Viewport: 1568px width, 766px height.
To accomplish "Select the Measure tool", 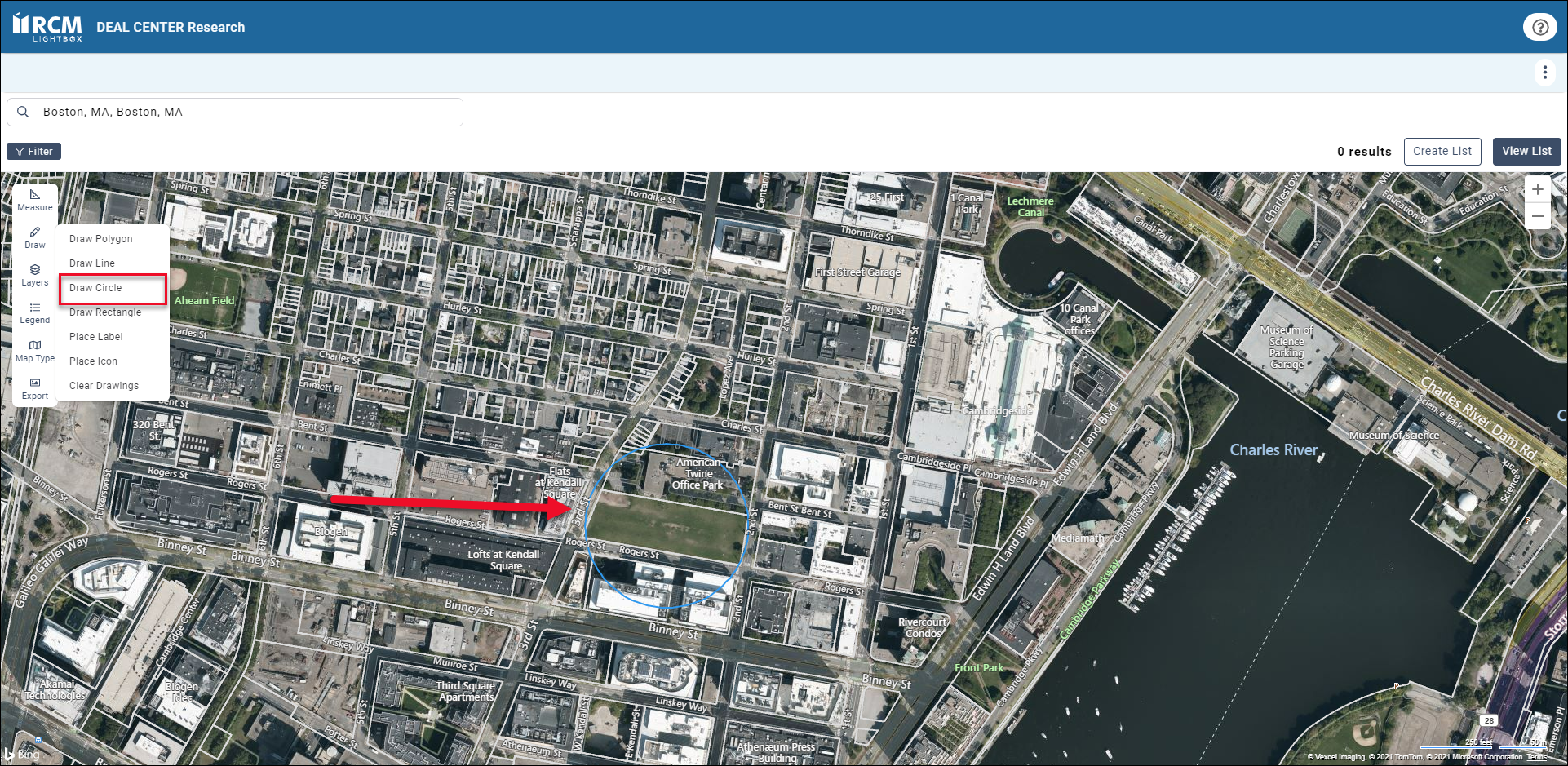I will [34, 200].
